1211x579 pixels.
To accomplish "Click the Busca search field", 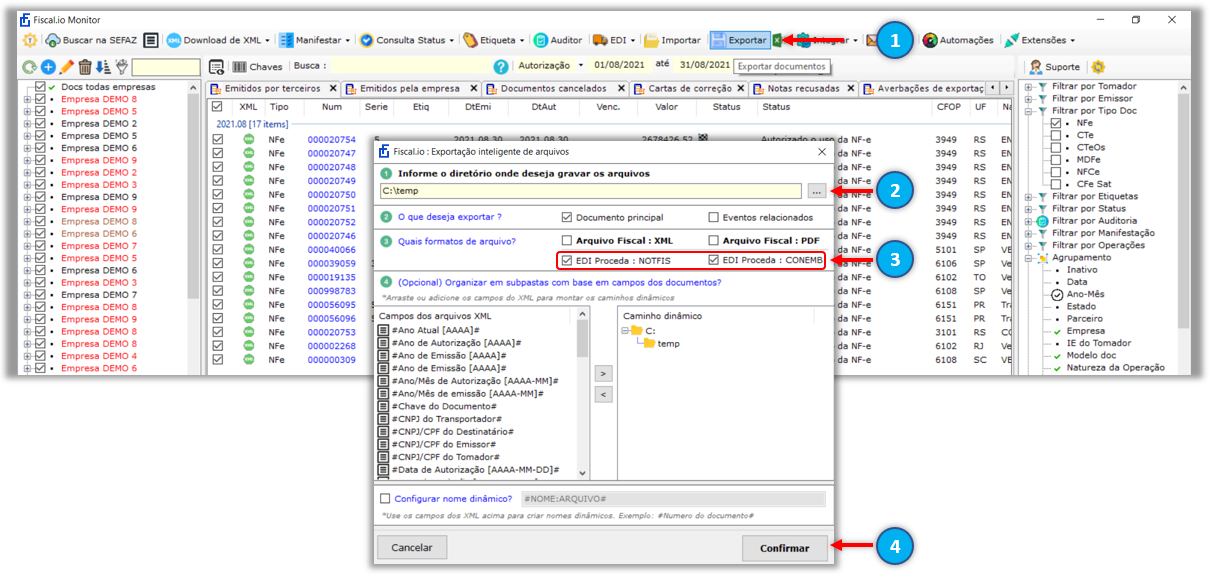I will (410, 66).
